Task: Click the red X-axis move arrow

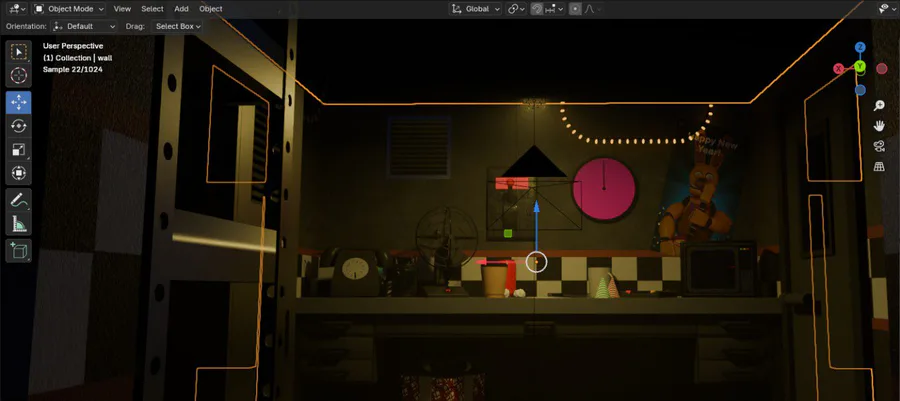Action: (483, 262)
